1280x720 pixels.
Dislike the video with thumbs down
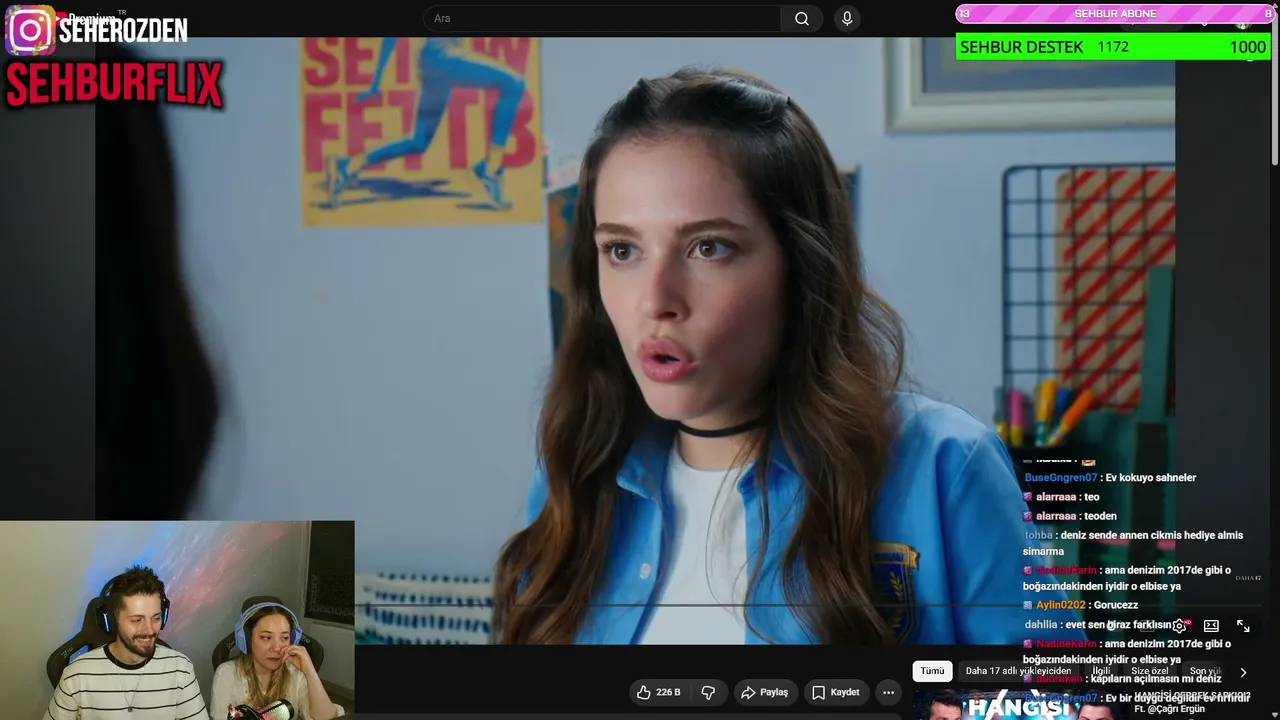coord(708,692)
